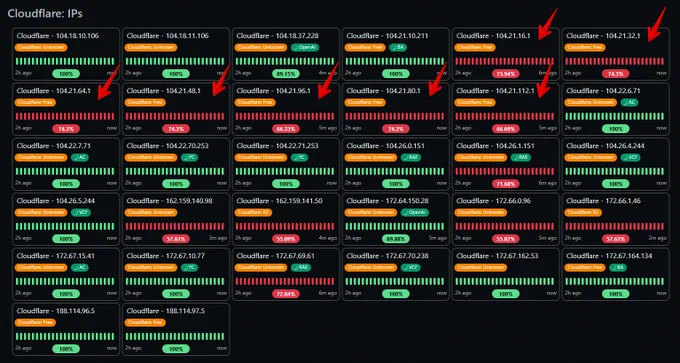The height and width of the screenshot is (363, 680).
Task: Select the Cloudflare - 172.64.150.28 title
Action: 387,201
